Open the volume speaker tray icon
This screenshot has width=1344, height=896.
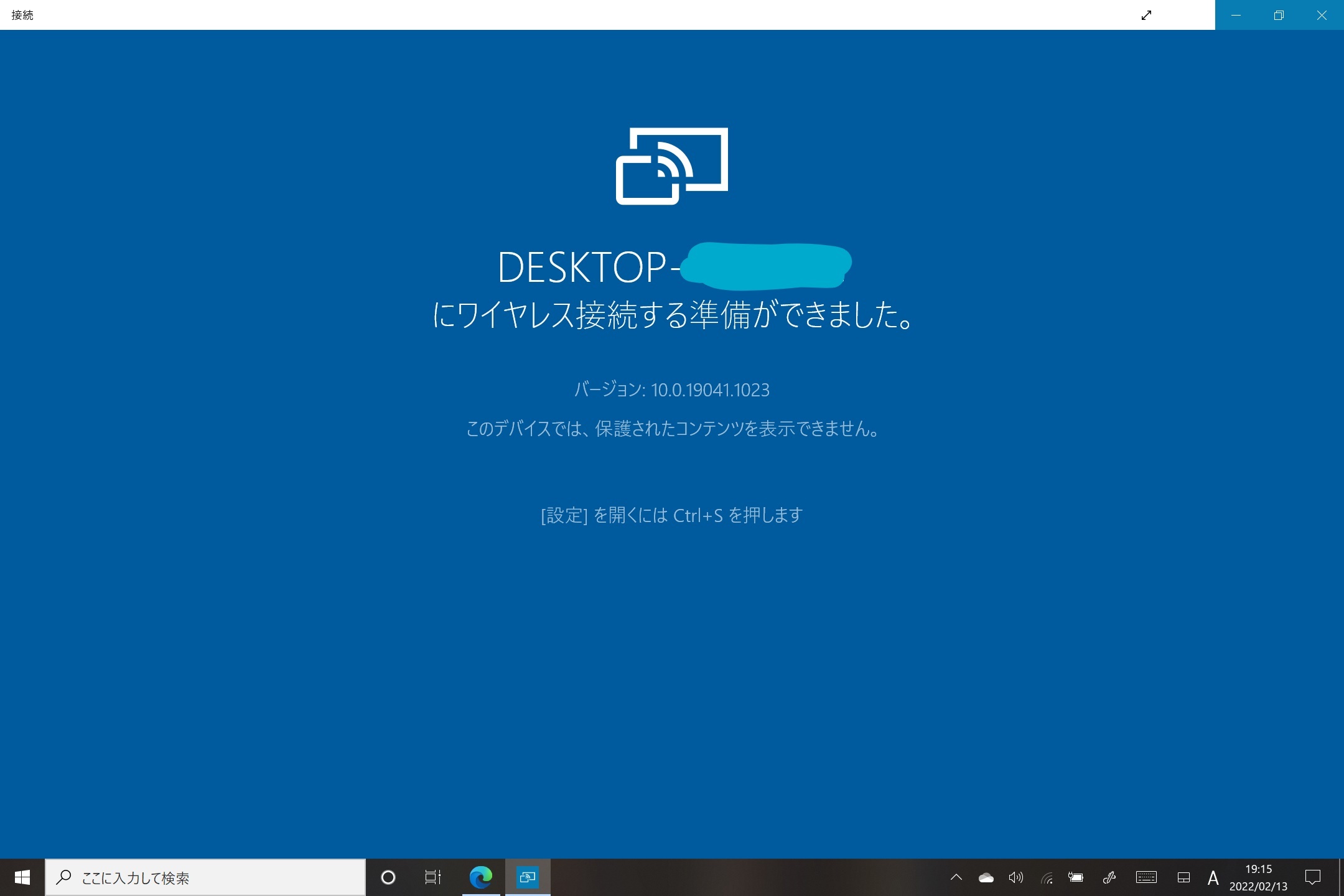click(1015, 878)
